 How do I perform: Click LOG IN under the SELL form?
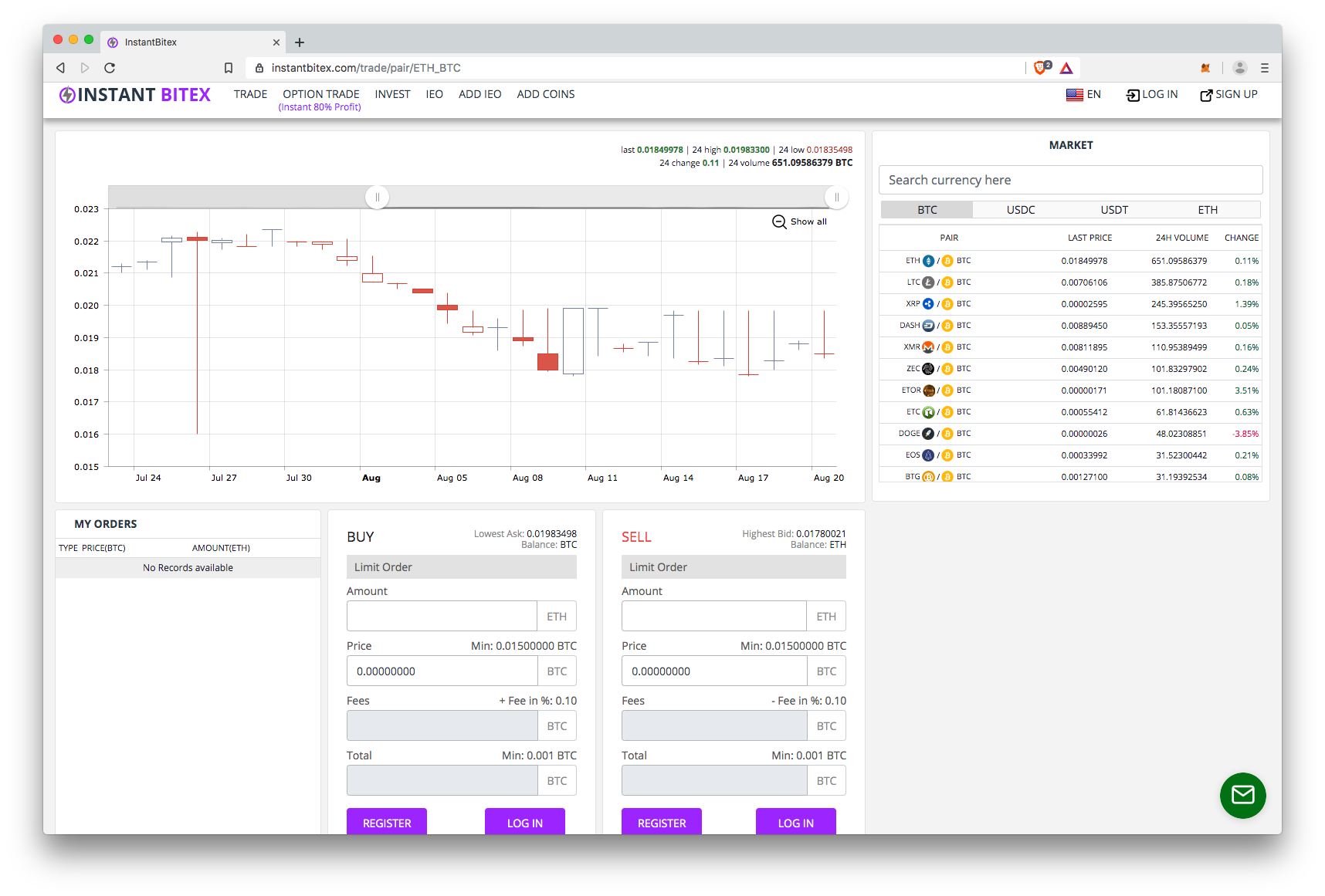point(796,822)
